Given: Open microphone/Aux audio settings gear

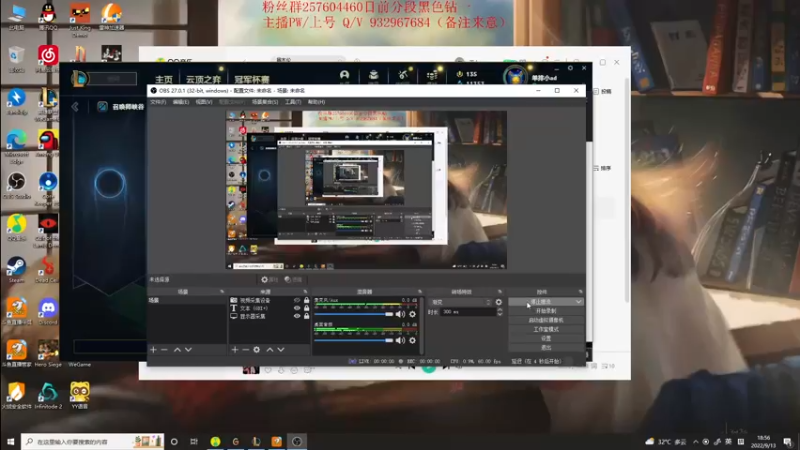Looking at the screenshot, I should coord(412,314).
